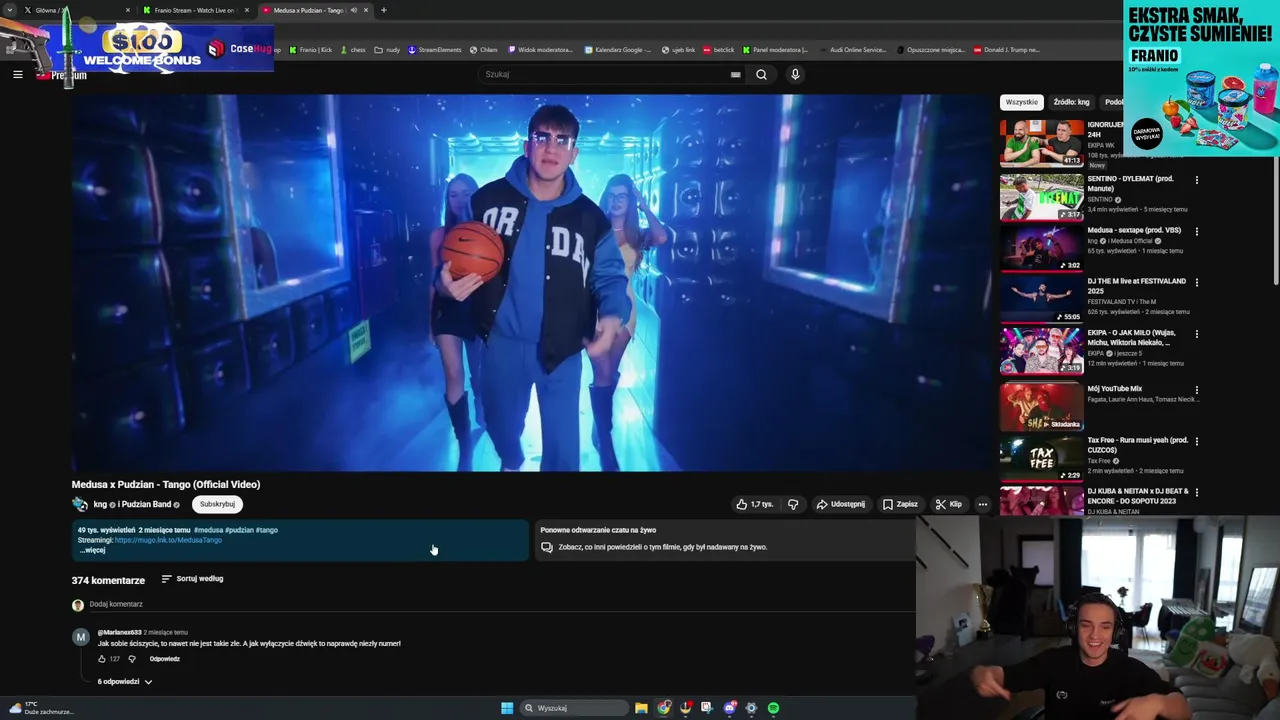Open more actions three-dot menu under video

tap(983, 504)
